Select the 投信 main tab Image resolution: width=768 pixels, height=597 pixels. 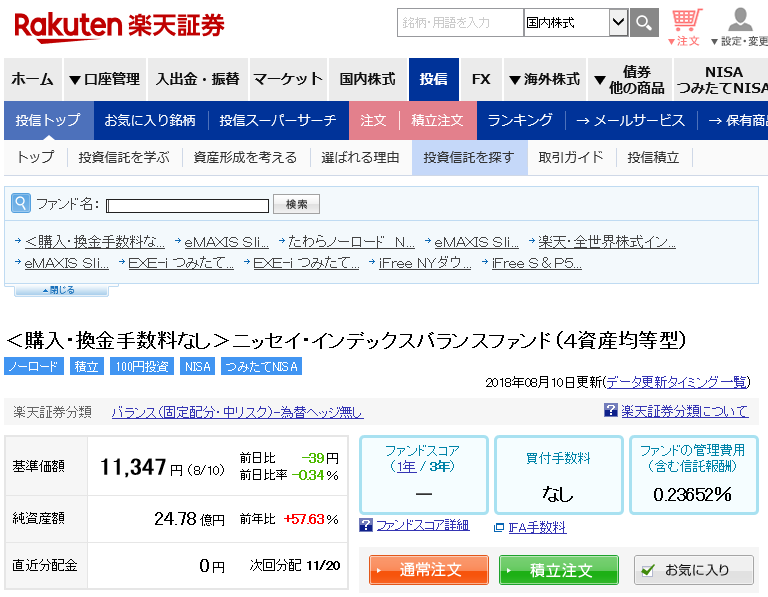click(x=433, y=79)
